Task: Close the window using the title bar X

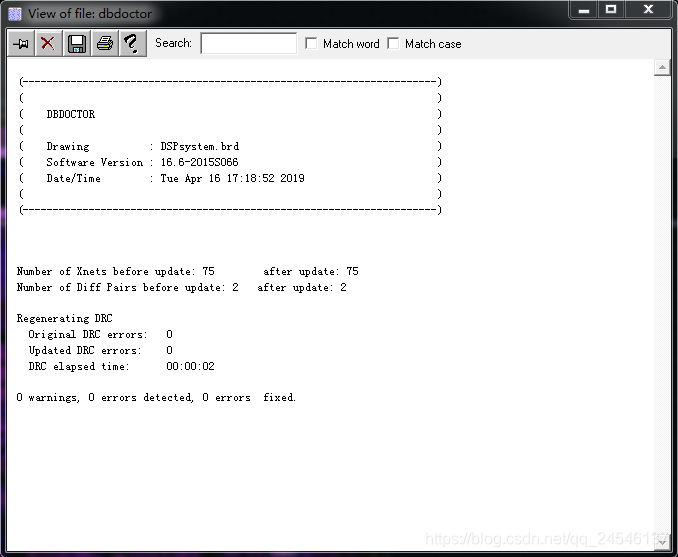Action: click(x=650, y=10)
